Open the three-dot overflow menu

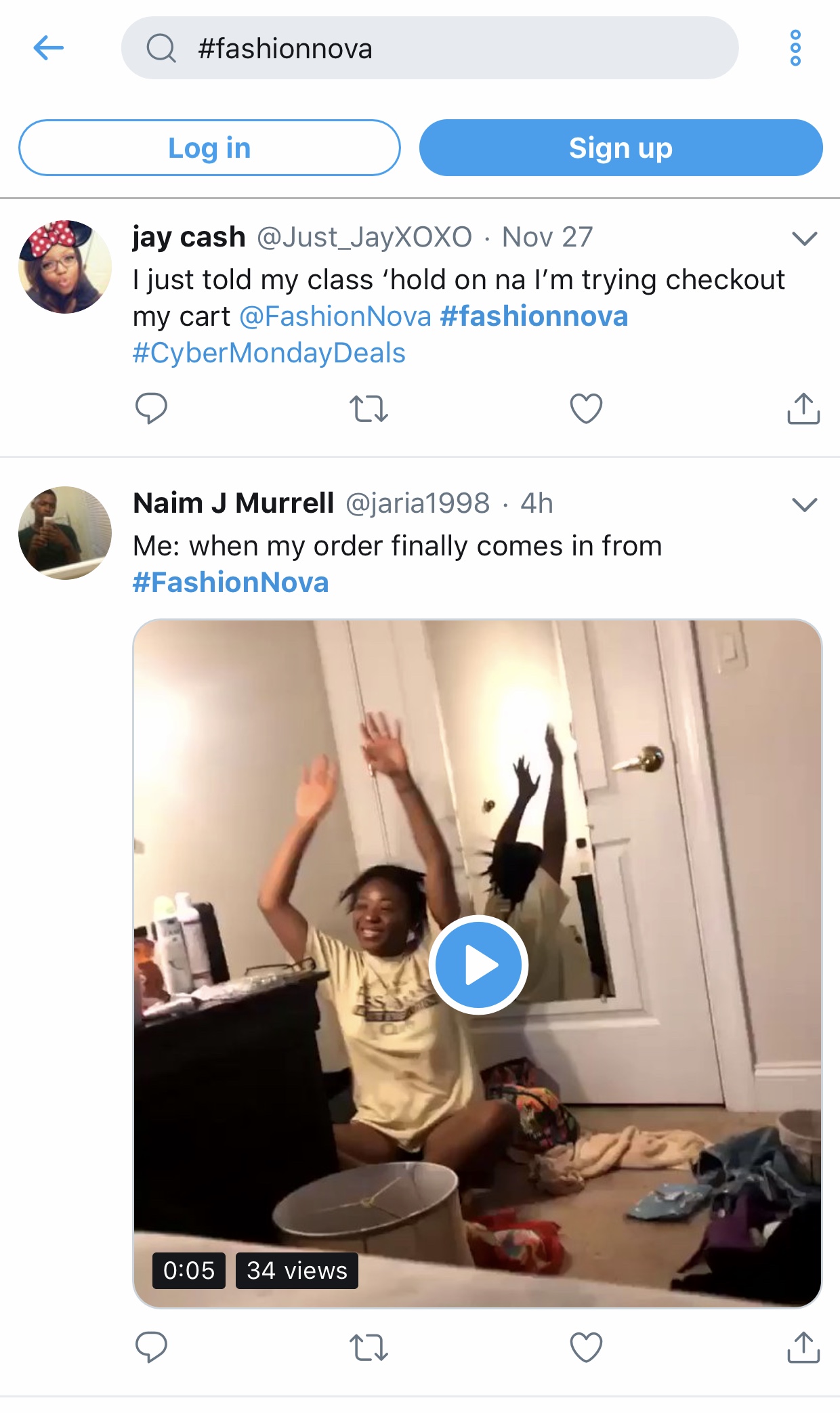(795, 48)
